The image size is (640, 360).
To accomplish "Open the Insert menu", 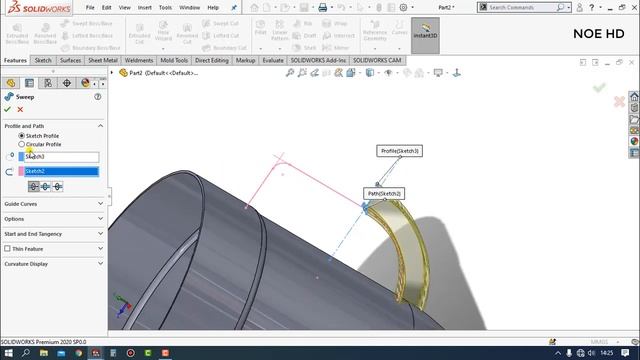I will click(x=144, y=7).
